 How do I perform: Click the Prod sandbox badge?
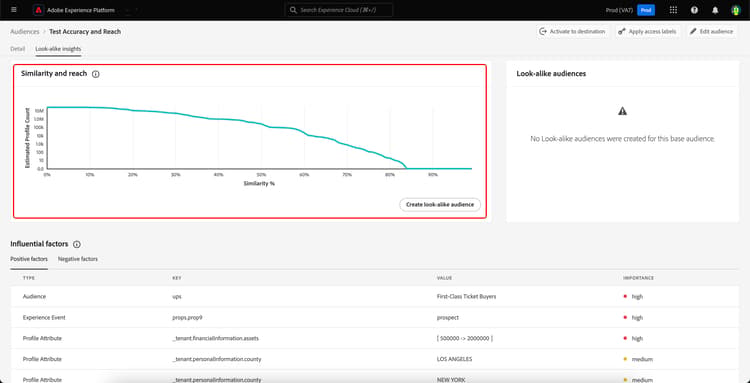(x=646, y=10)
